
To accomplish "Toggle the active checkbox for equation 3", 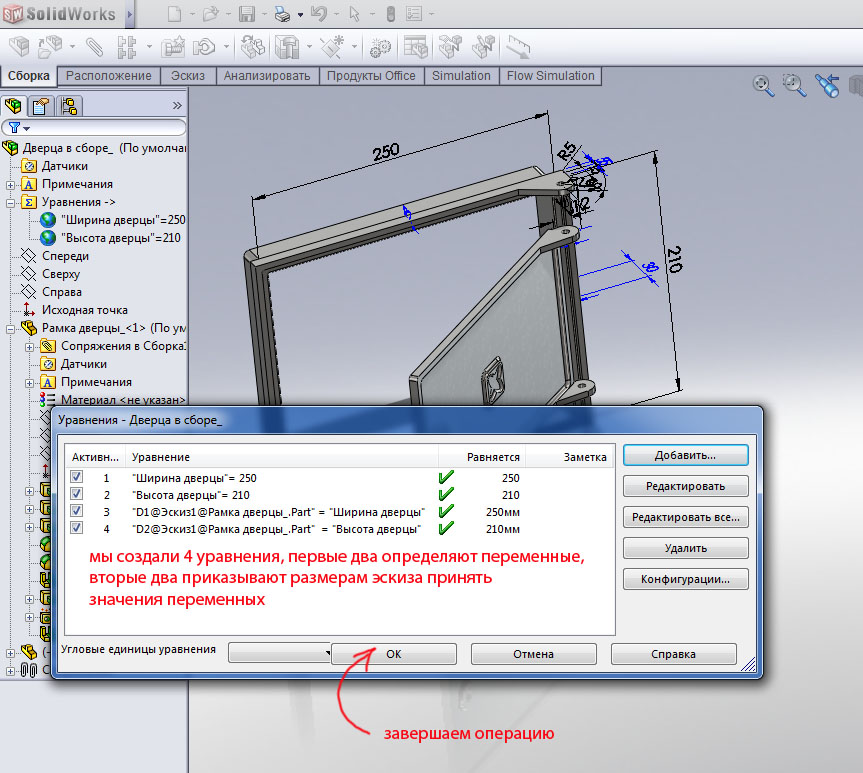I will click(x=77, y=511).
